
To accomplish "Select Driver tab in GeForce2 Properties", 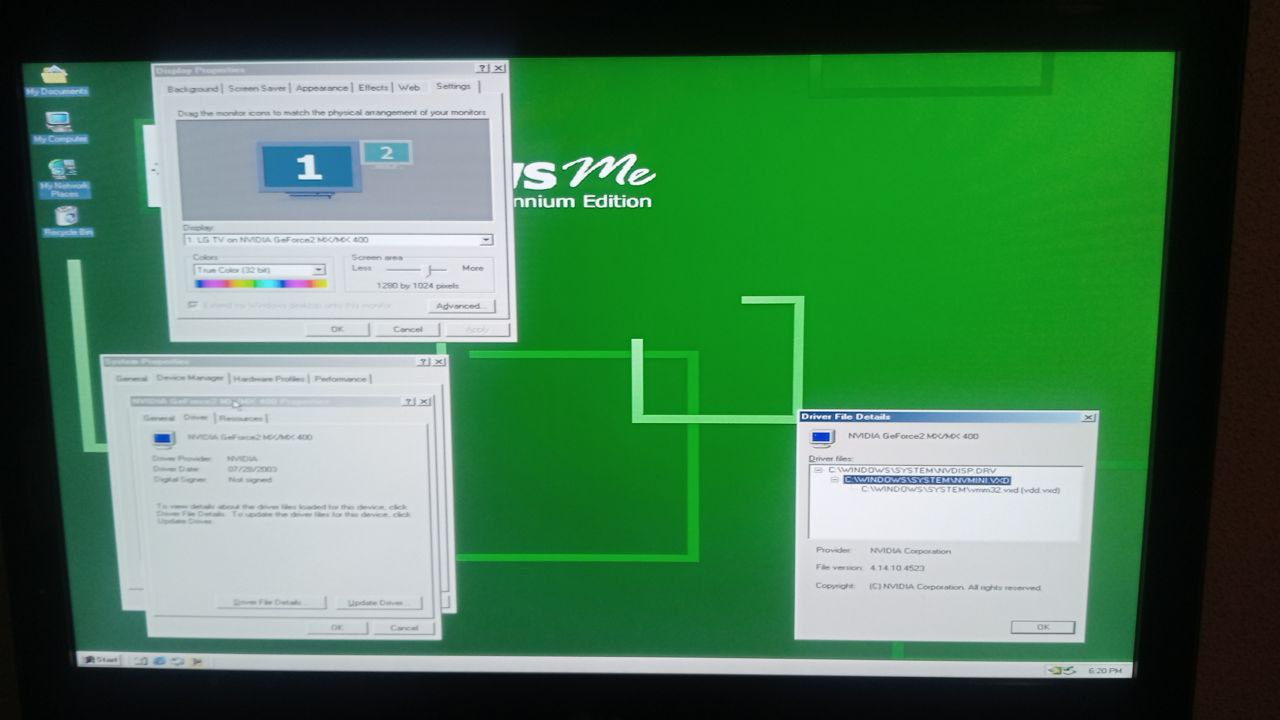I will [196, 417].
